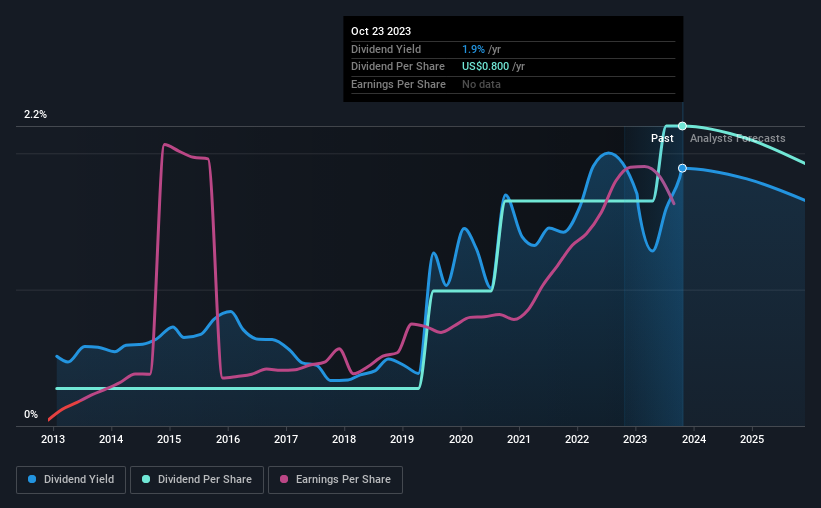Click the teal Dividend Per Share legend dot
The height and width of the screenshot is (508, 821).
[146, 479]
